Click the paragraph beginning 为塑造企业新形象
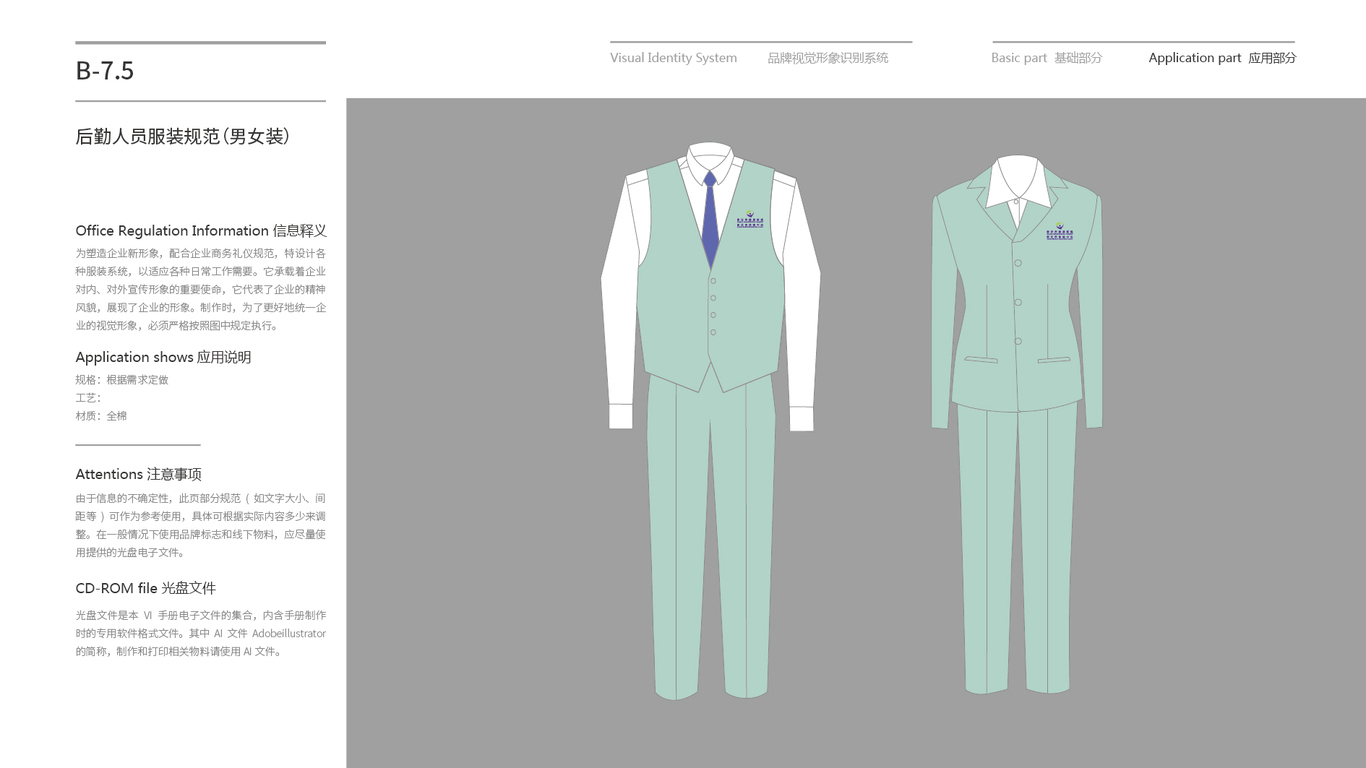Image resolution: width=1366 pixels, height=768 pixels. pos(200,290)
